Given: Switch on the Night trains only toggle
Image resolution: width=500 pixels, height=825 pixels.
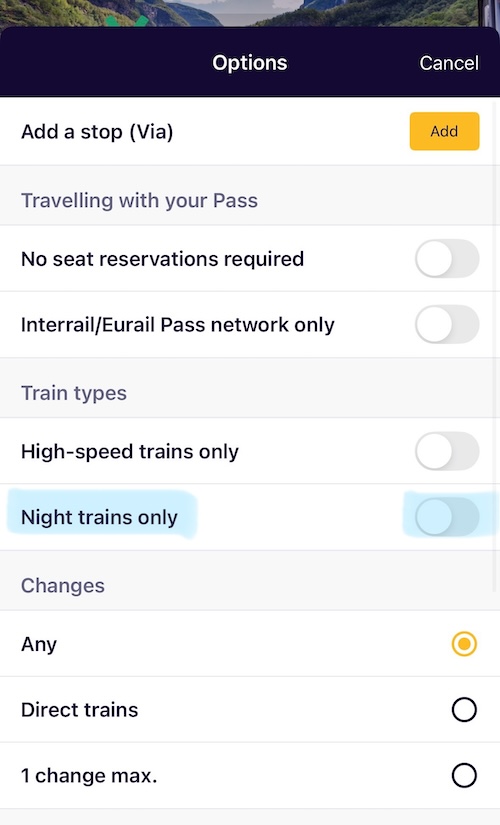Looking at the screenshot, I should [x=447, y=517].
